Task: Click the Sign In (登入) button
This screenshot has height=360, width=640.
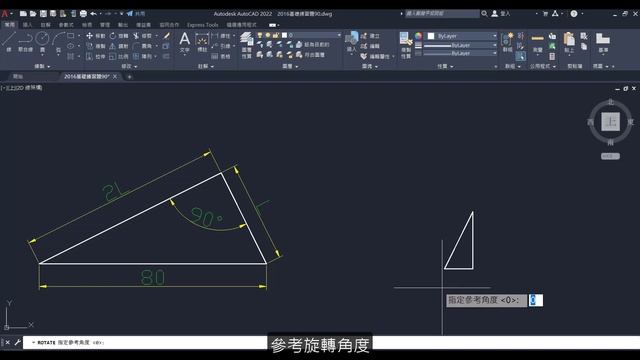Action: tap(501, 13)
